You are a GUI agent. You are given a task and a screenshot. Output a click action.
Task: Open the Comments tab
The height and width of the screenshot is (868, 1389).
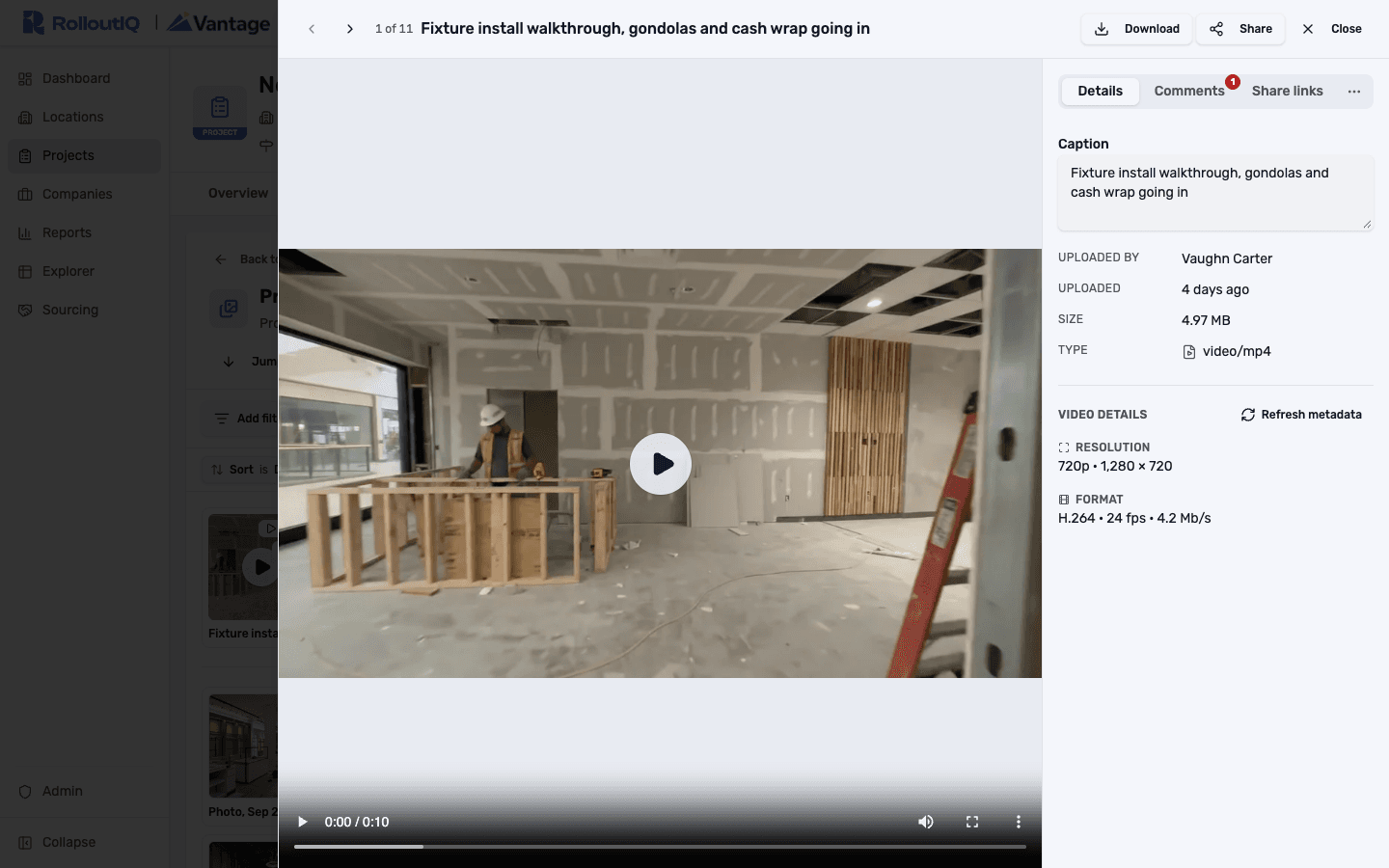1188,91
